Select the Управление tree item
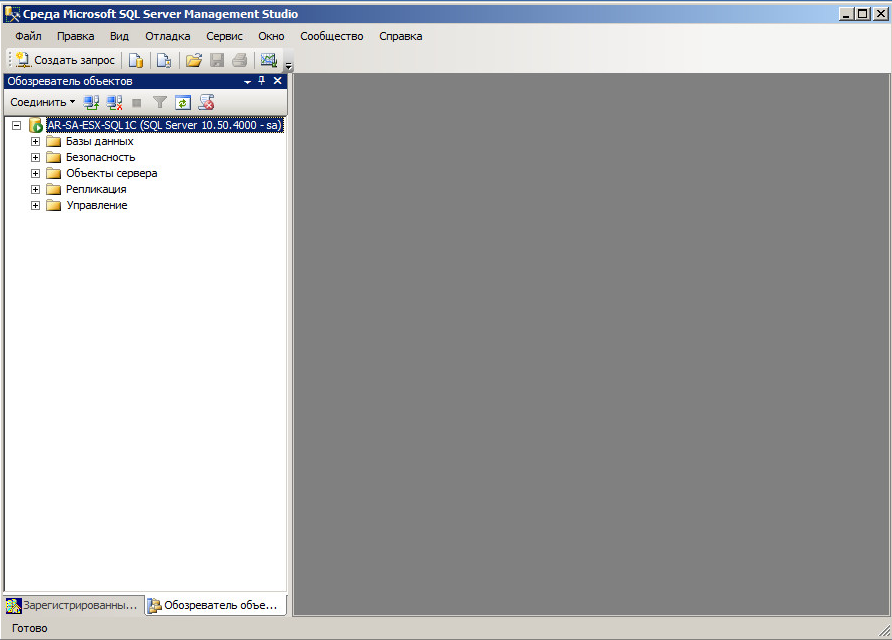892x640 pixels. [97, 205]
